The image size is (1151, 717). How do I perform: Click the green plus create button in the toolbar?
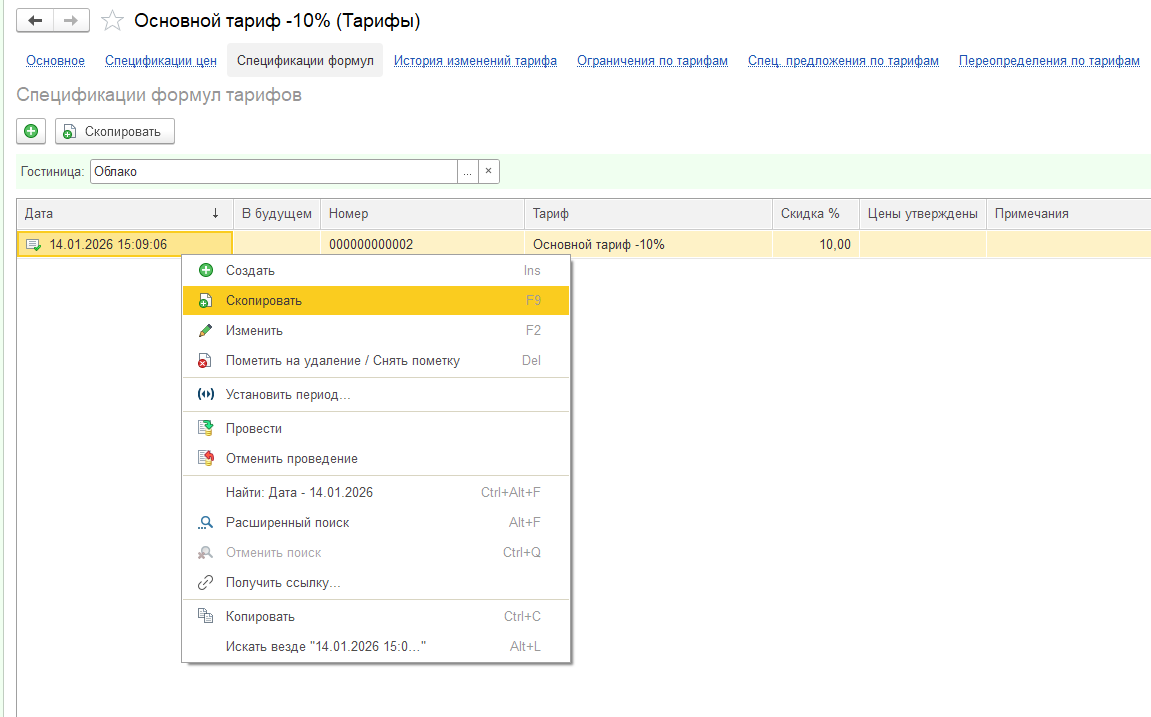click(31, 131)
